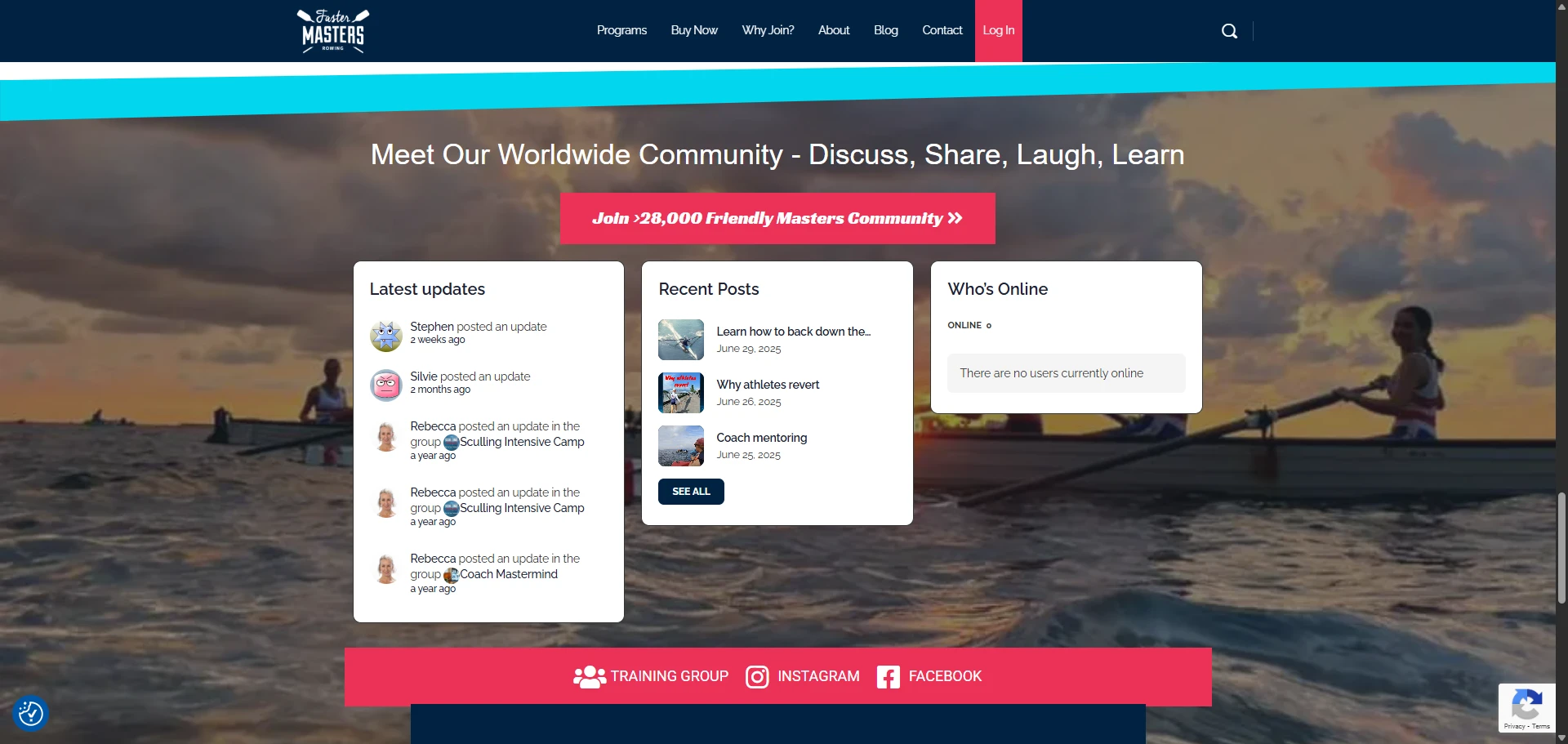Open the Sculling Intensive Camp group link
Image resolution: width=1568 pixels, height=744 pixels.
(522, 442)
